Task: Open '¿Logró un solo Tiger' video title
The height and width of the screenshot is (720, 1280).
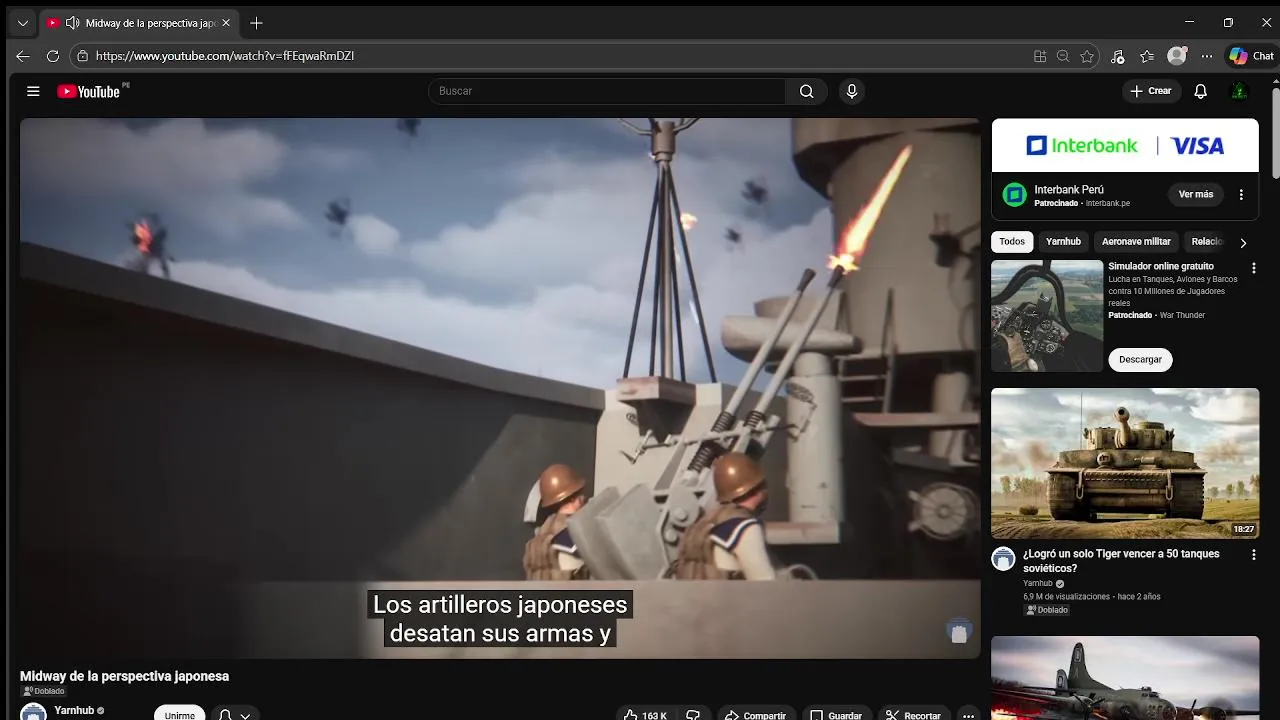Action: coord(1121,561)
